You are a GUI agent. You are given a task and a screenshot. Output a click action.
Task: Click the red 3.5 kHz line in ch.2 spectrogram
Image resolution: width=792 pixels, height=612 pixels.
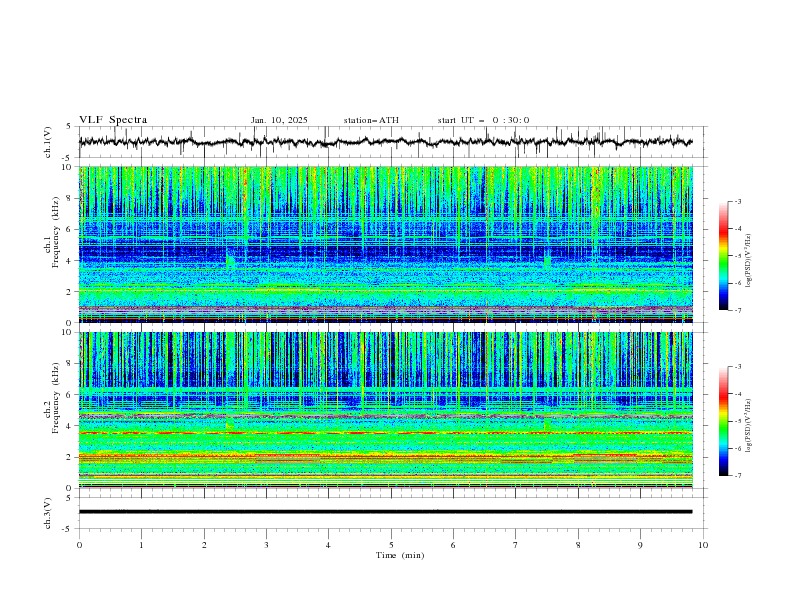385,433
